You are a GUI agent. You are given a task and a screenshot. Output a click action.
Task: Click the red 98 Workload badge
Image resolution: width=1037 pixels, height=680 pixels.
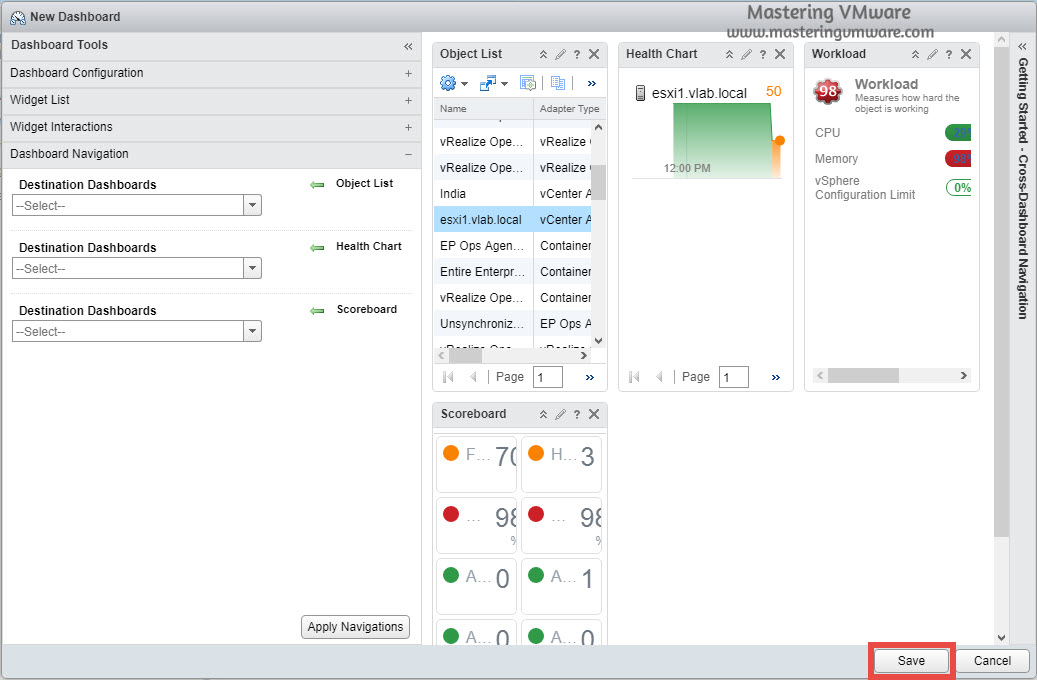tap(828, 92)
